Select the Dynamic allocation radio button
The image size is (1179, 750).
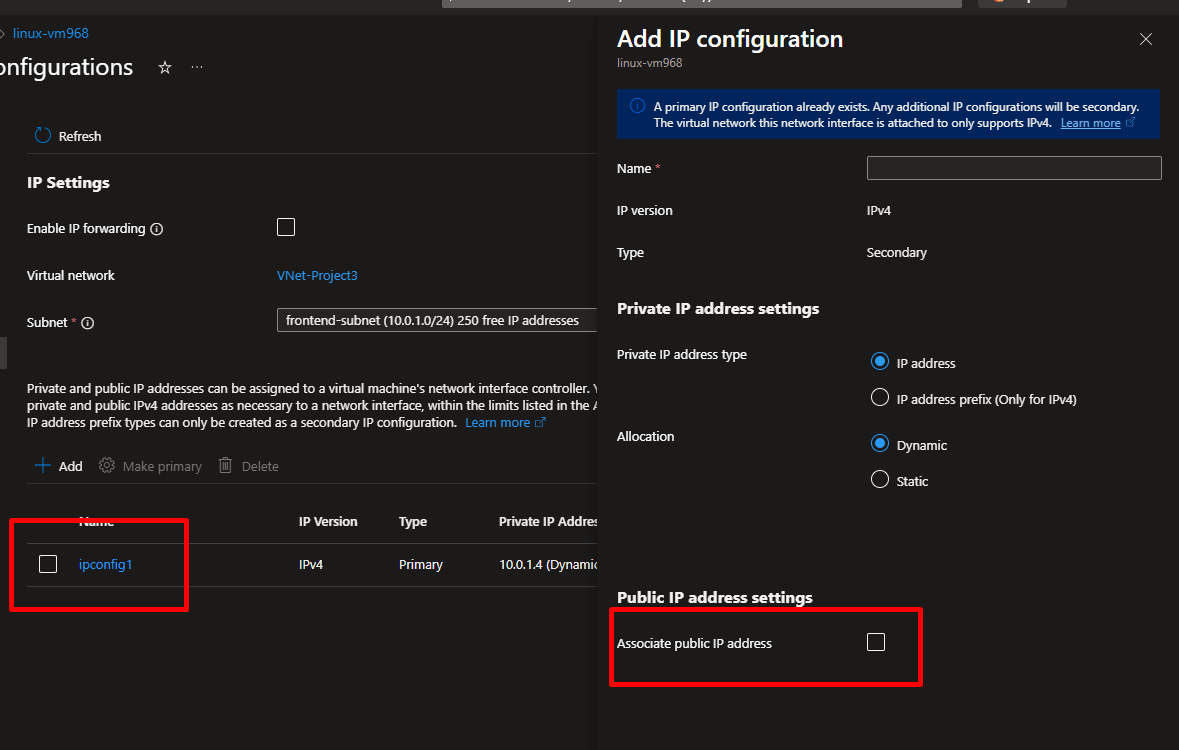[880, 444]
